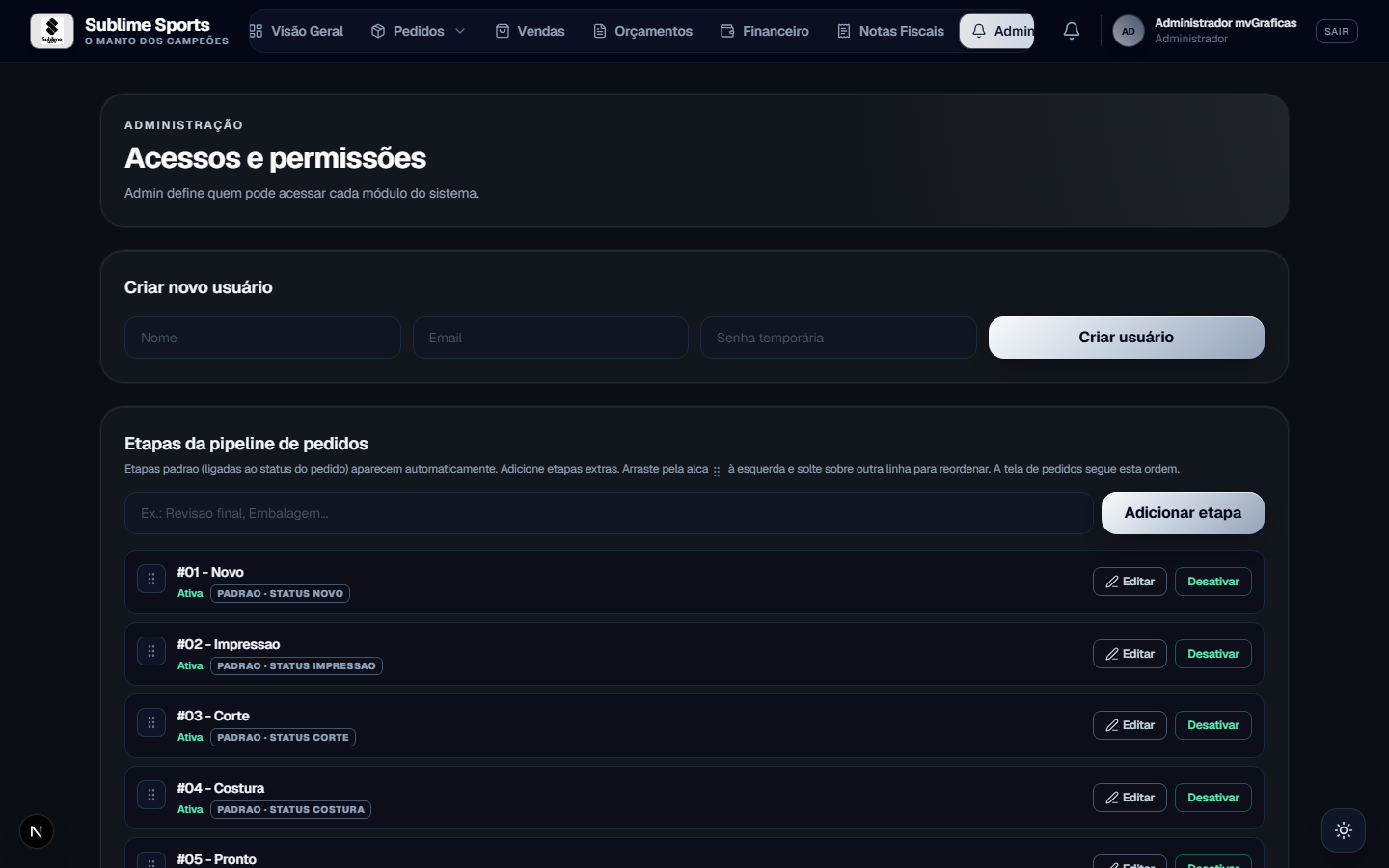The width and height of the screenshot is (1389, 868).
Task: Deactivate the #03 - Corte stage
Action: [1212, 725]
